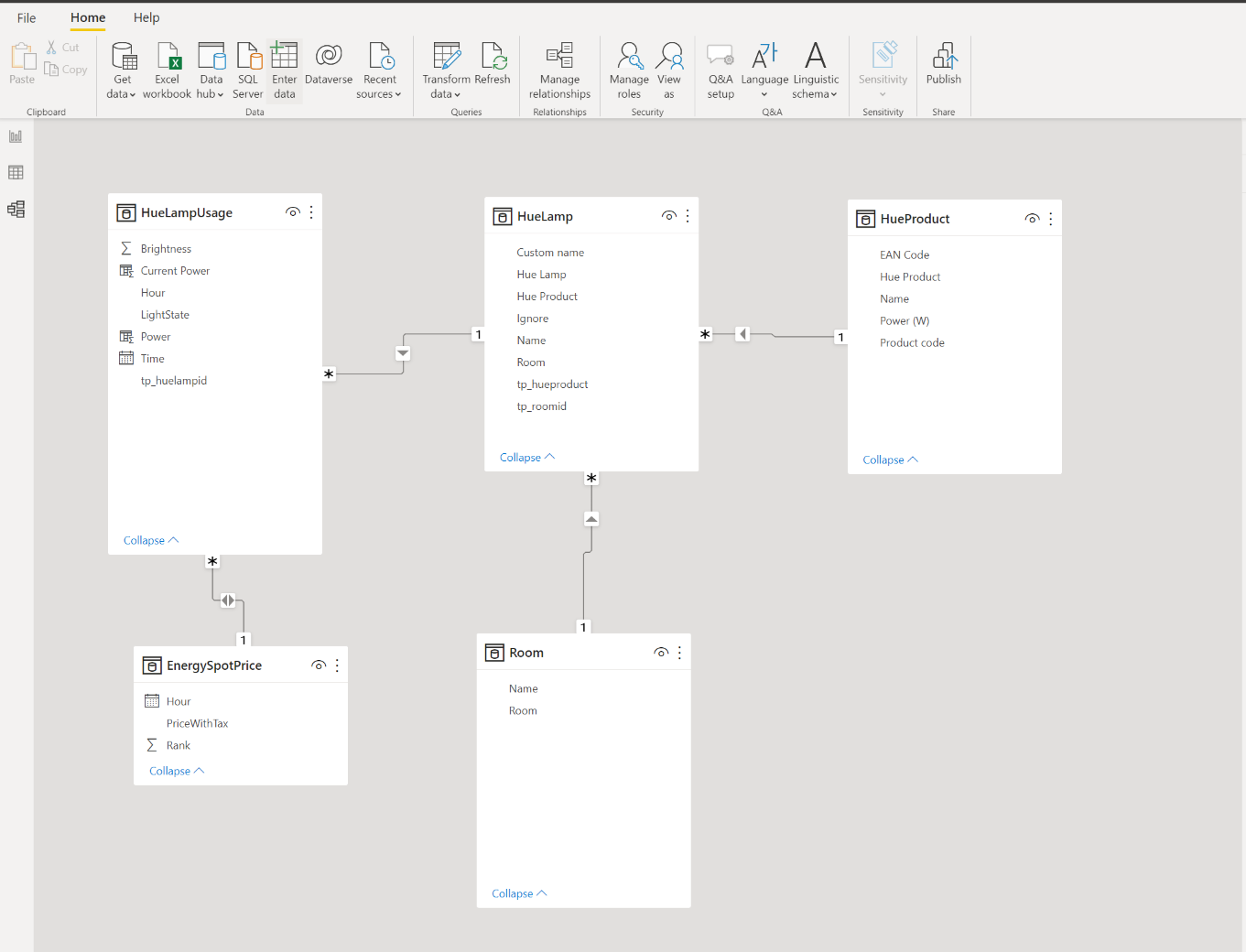The height and width of the screenshot is (952, 1246).
Task: Open more options for HueLamp table
Action: coord(688,216)
